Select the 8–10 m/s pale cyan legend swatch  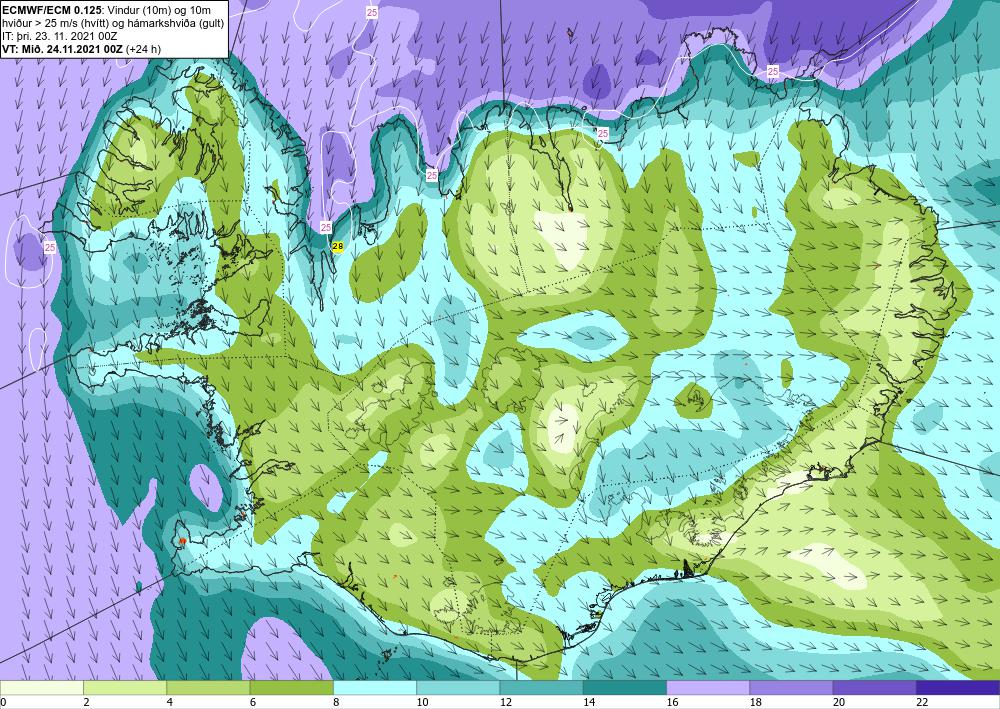click(375, 688)
